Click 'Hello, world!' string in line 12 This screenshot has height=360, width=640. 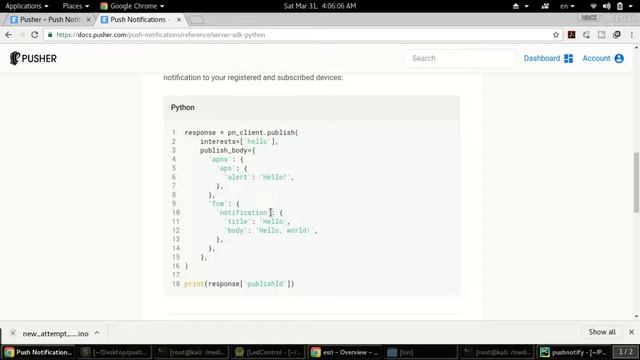tap(285, 231)
